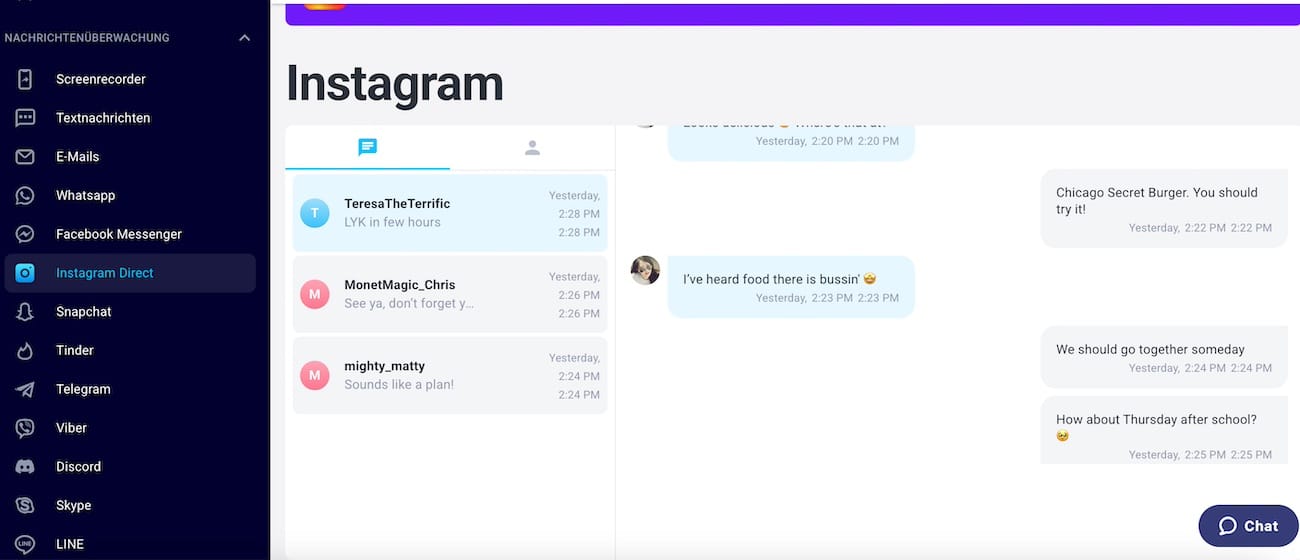Click the Nachrichtenüberwachung section label
The height and width of the screenshot is (560, 1300).
87,38
